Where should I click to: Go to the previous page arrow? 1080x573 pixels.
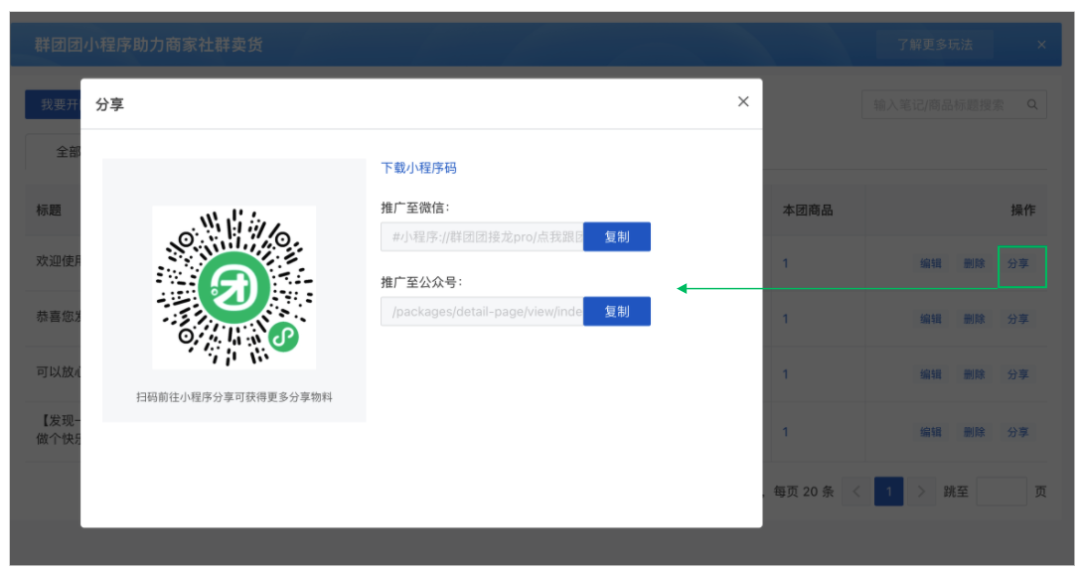[857, 492]
